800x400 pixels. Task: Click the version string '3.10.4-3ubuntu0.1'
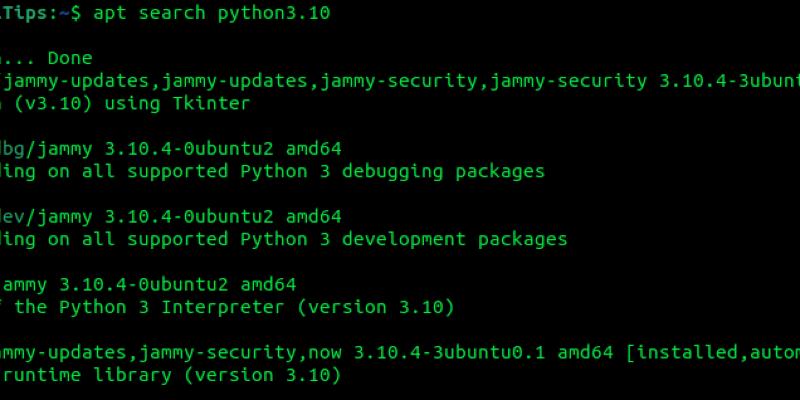[x=448, y=353]
